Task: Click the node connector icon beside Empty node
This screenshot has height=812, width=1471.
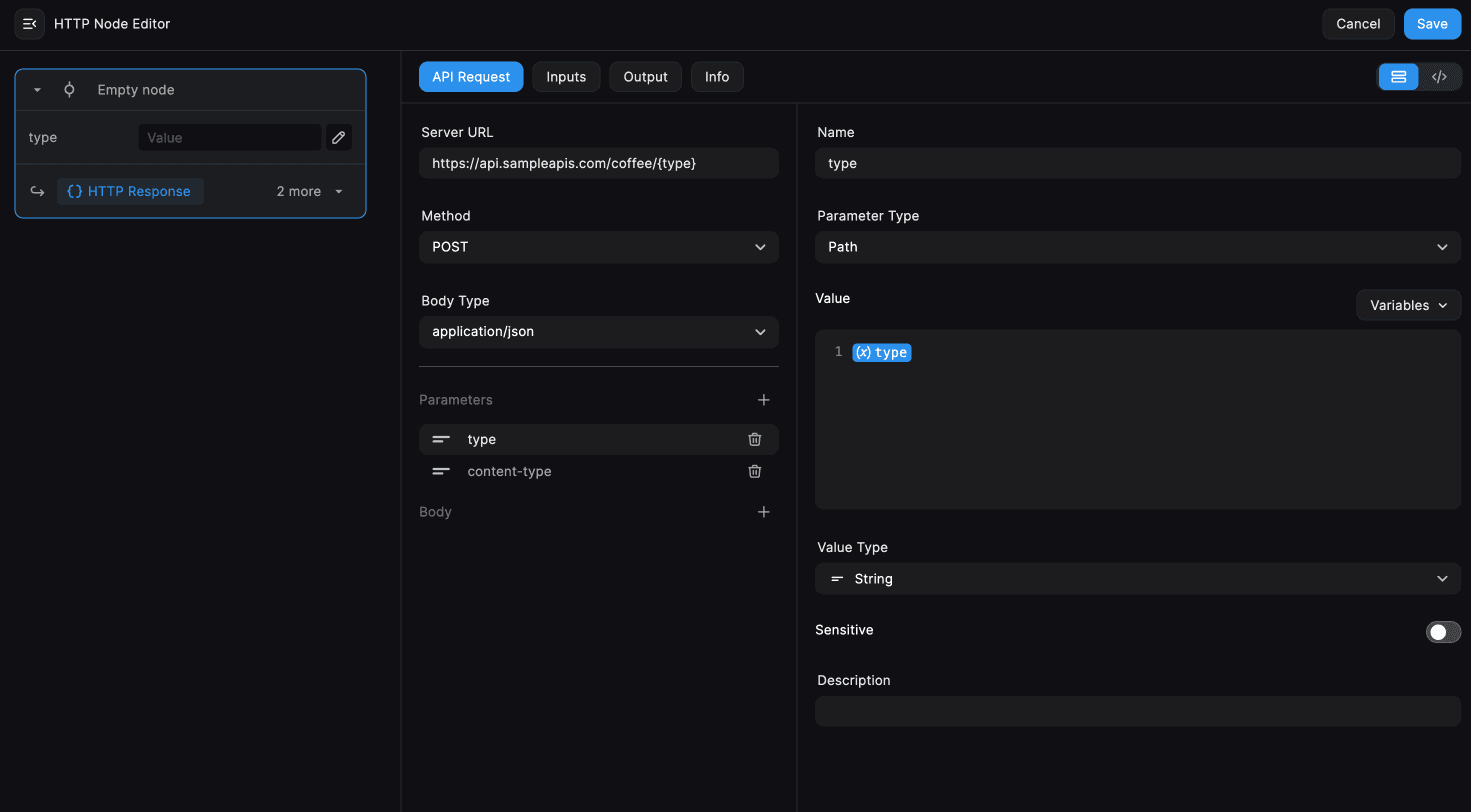Action: click(x=69, y=90)
